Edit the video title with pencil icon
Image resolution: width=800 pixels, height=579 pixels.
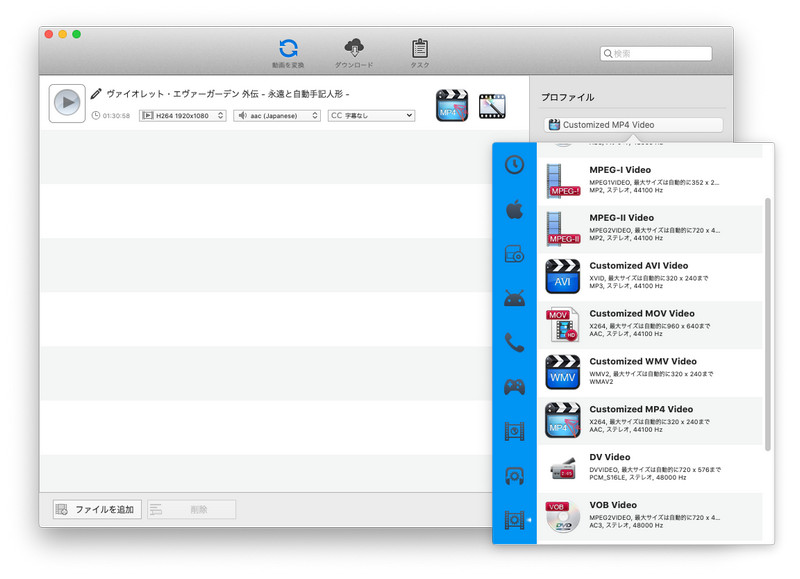[96, 94]
